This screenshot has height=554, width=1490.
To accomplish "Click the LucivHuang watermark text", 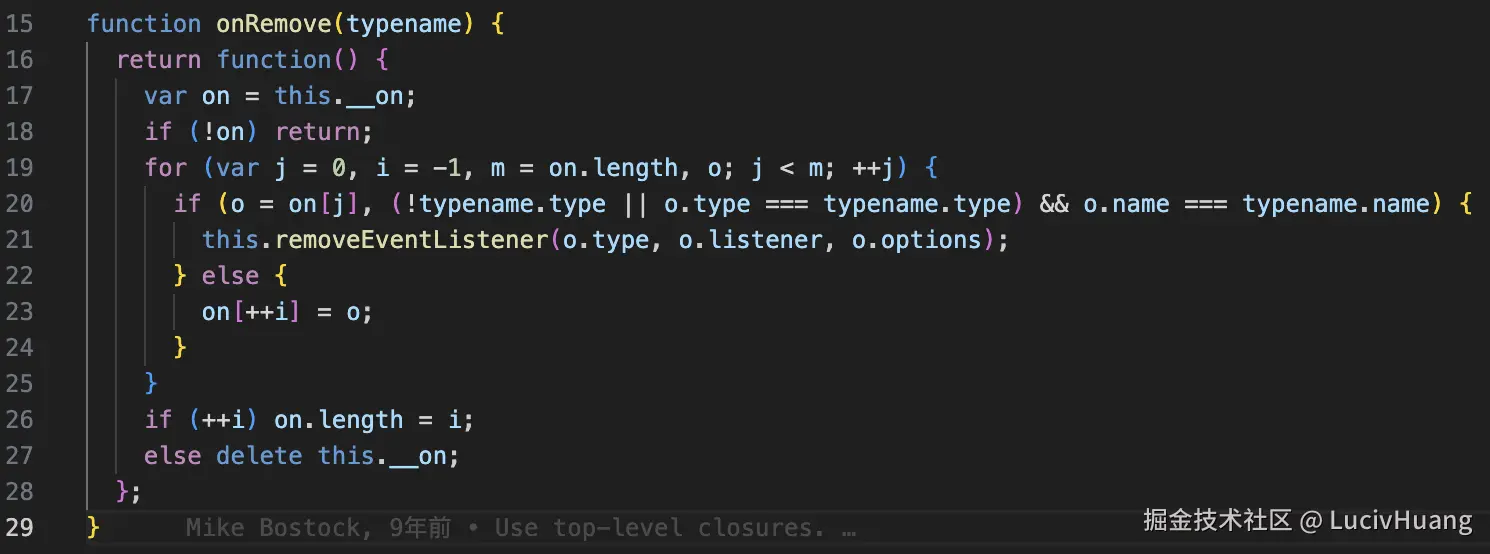I will click(1400, 520).
